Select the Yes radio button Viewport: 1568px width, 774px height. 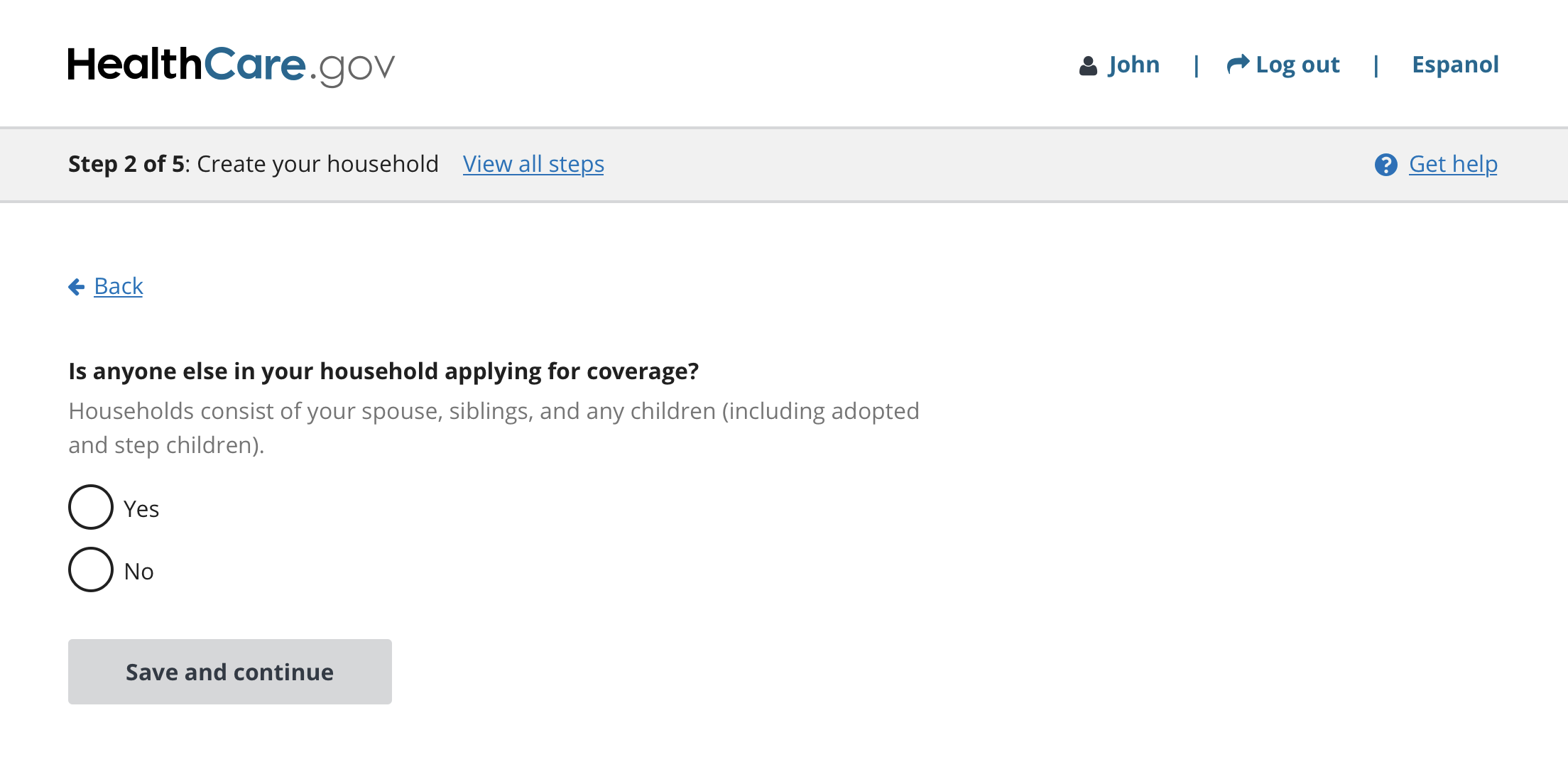coord(91,507)
